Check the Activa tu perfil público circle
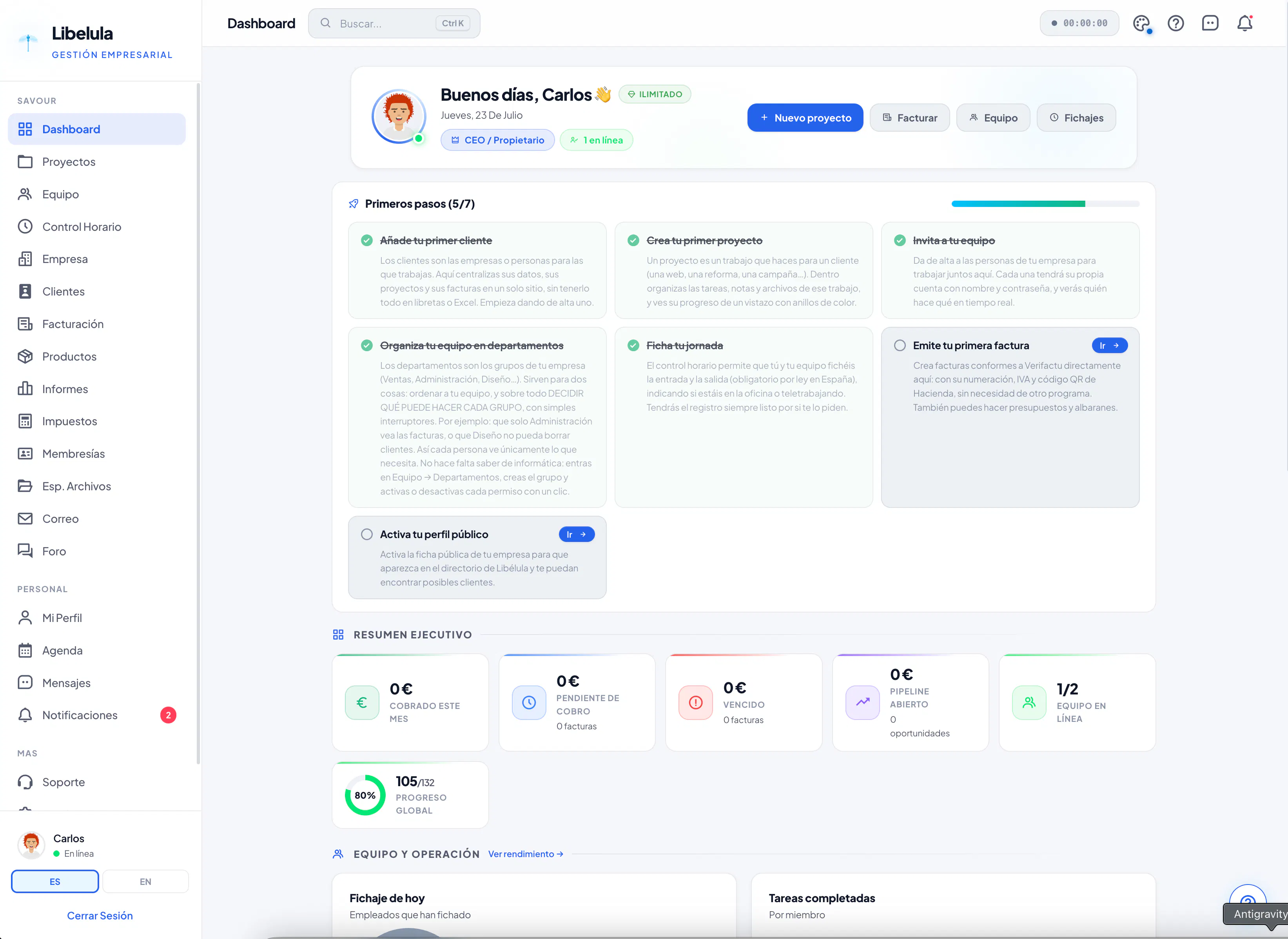Image resolution: width=1288 pixels, height=939 pixels. click(x=366, y=534)
